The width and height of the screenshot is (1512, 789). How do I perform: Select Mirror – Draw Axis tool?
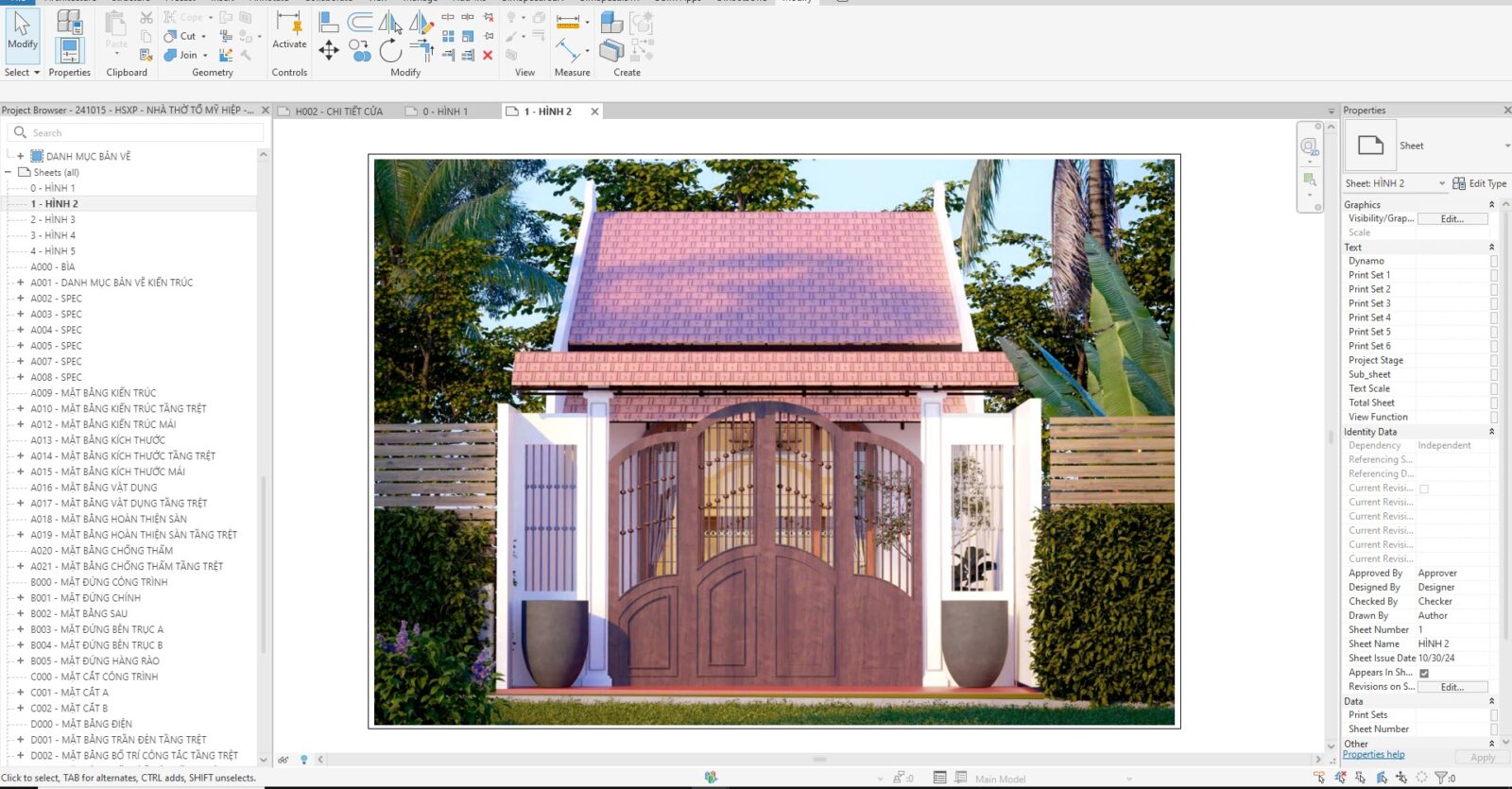pyautogui.click(x=421, y=23)
